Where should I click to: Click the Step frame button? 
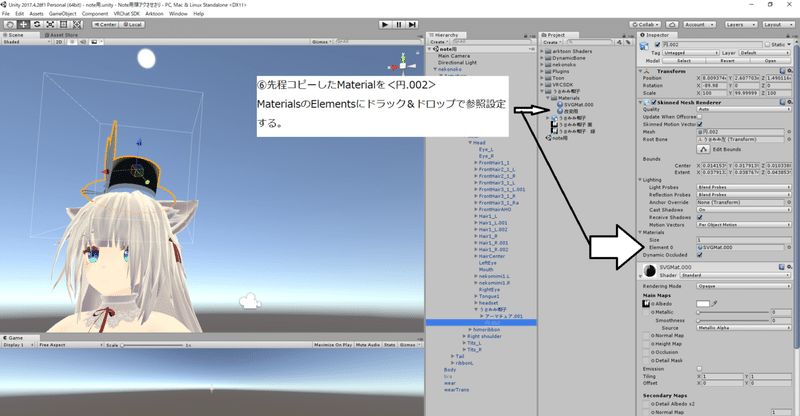[x=412, y=25]
